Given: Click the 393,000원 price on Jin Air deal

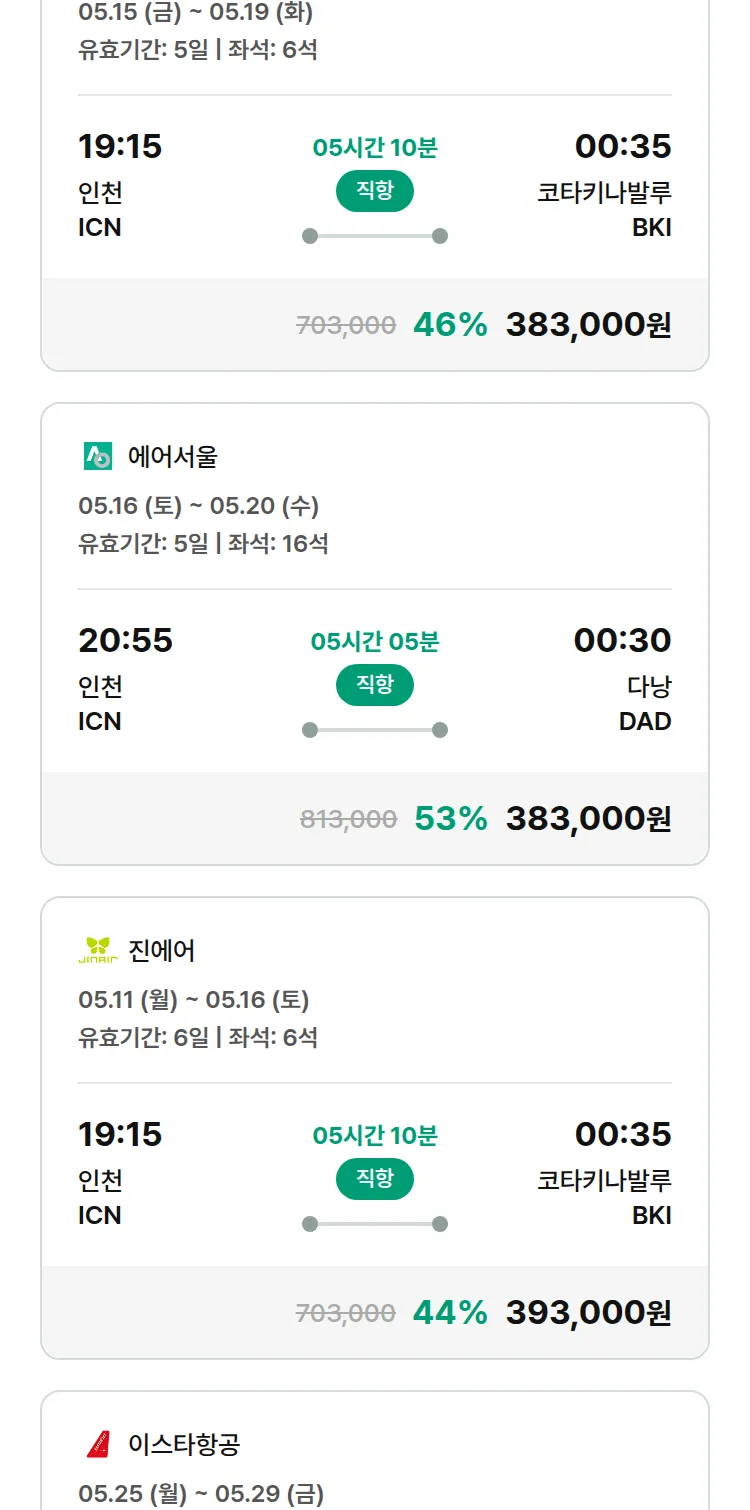Looking at the screenshot, I should (588, 1313).
